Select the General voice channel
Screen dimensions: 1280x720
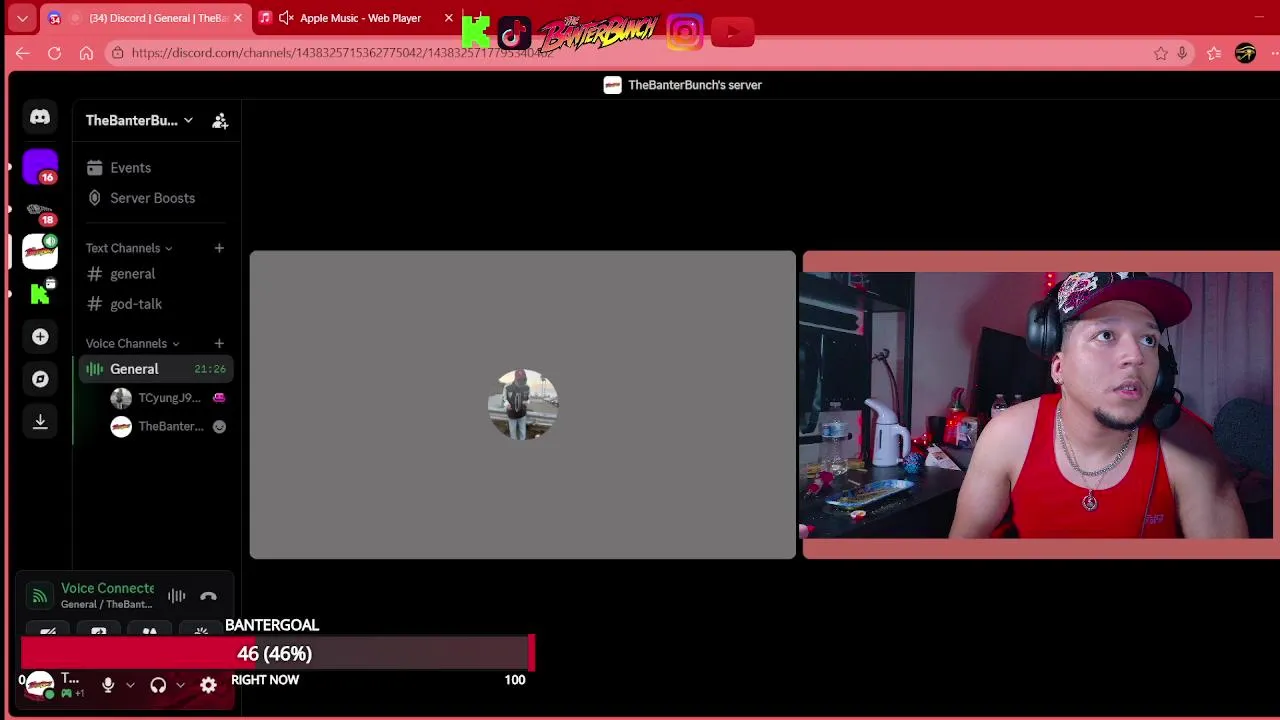point(156,369)
